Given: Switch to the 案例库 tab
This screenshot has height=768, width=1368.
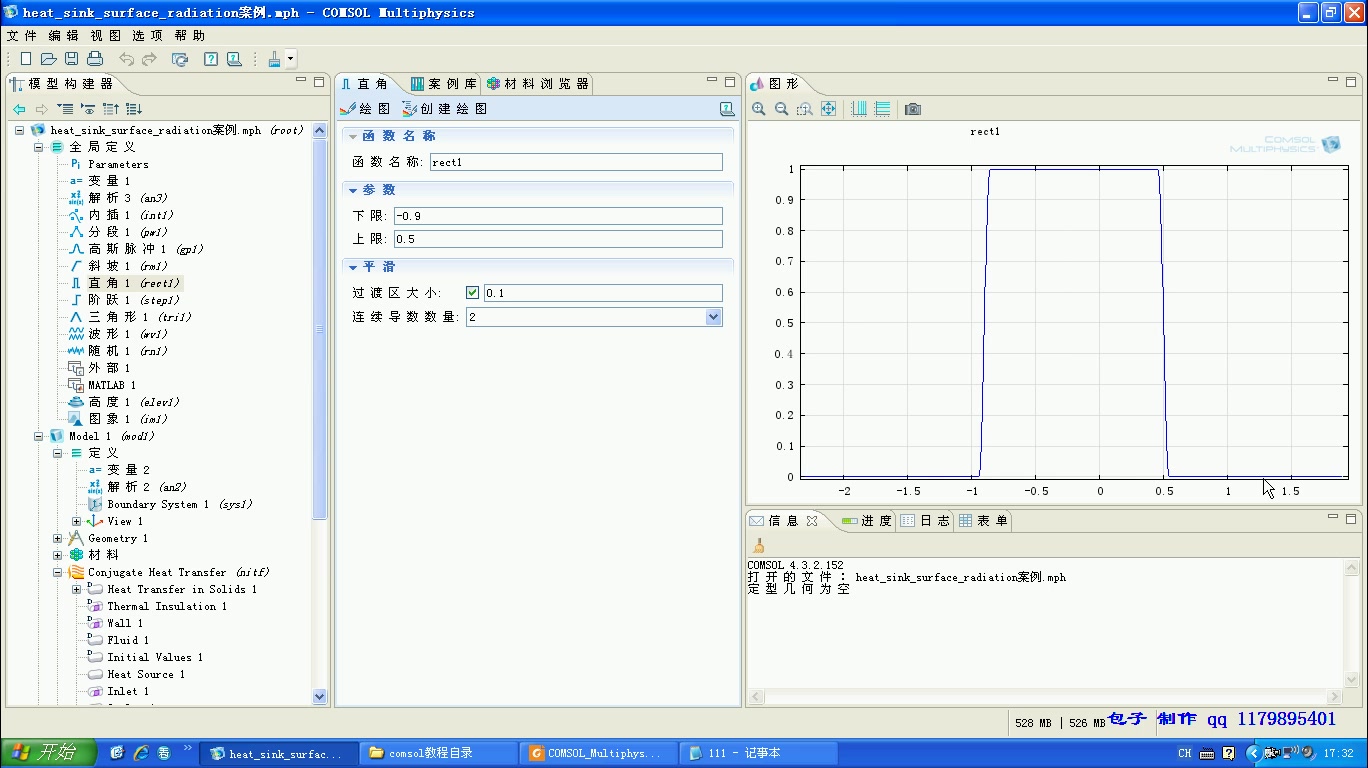Looking at the screenshot, I should [x=443, y=84].
